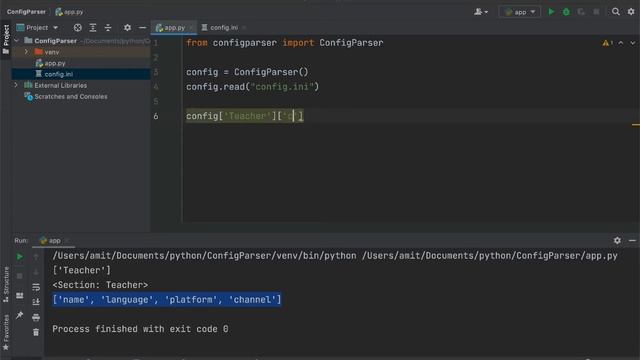Print the Run console output

point(36,317)
